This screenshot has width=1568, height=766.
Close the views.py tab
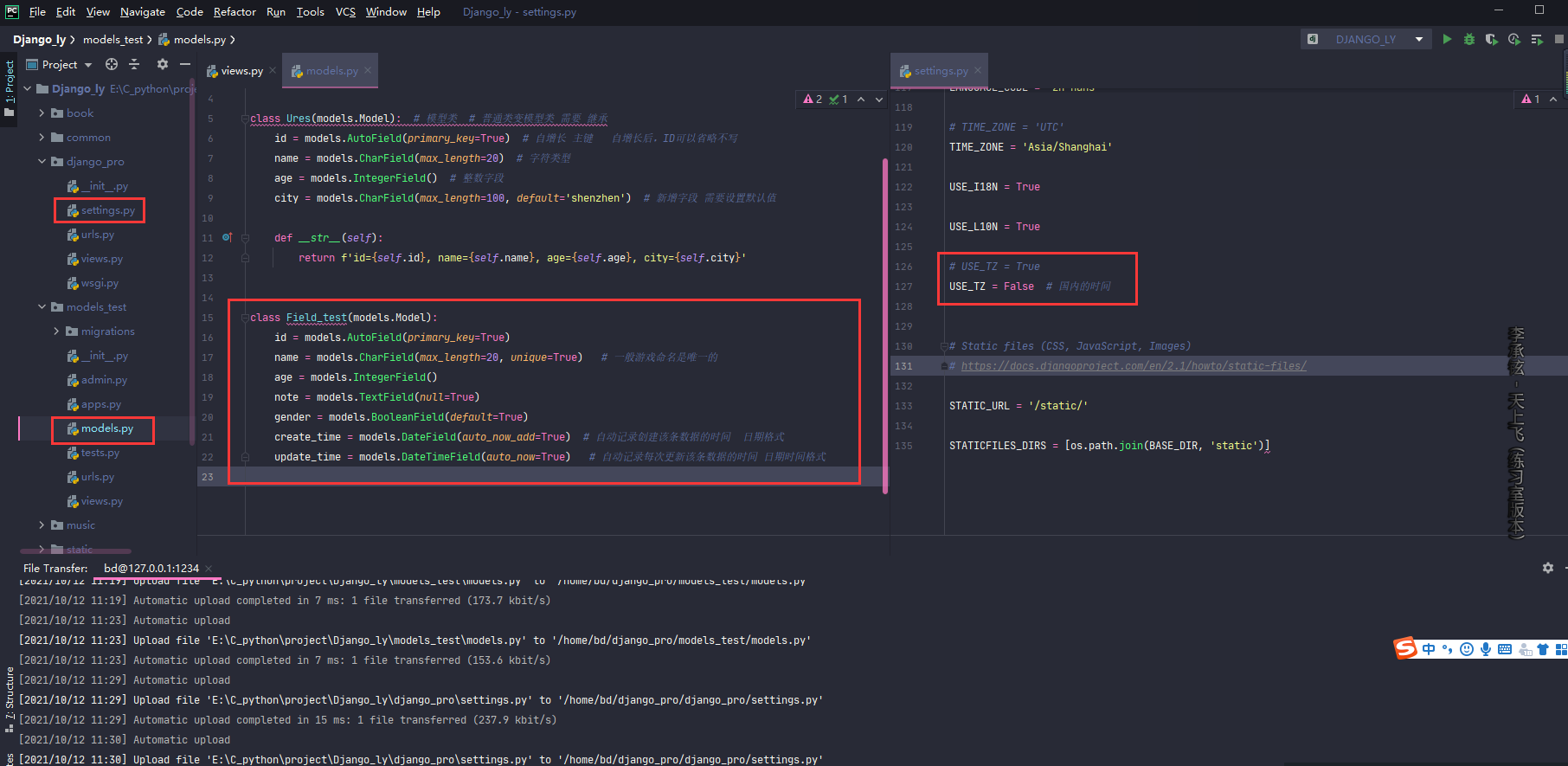pos(273,71)
